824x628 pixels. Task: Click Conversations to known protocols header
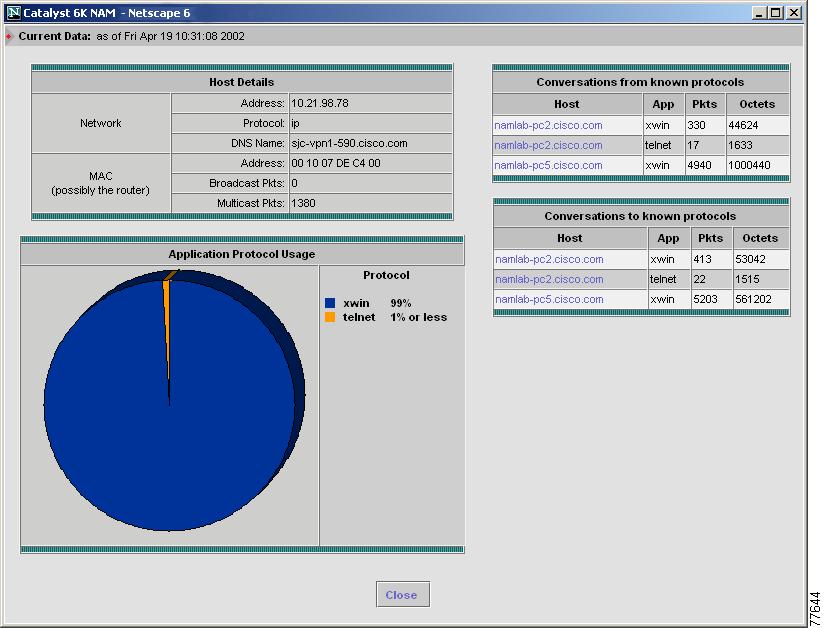(641, 216)
